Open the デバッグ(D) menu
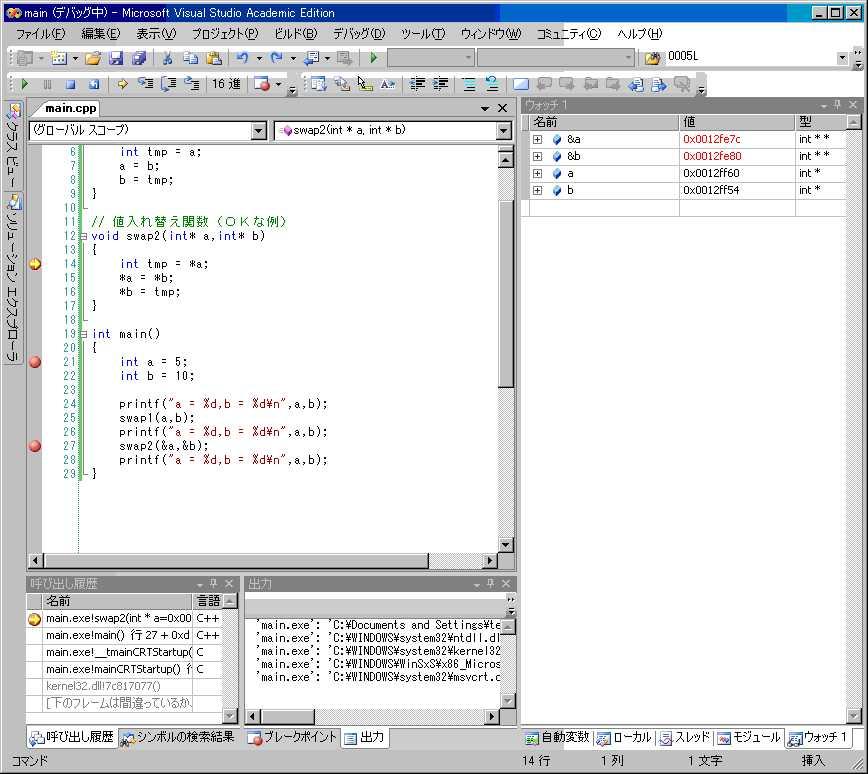This screenshot has height=774, width=868. 359,34
